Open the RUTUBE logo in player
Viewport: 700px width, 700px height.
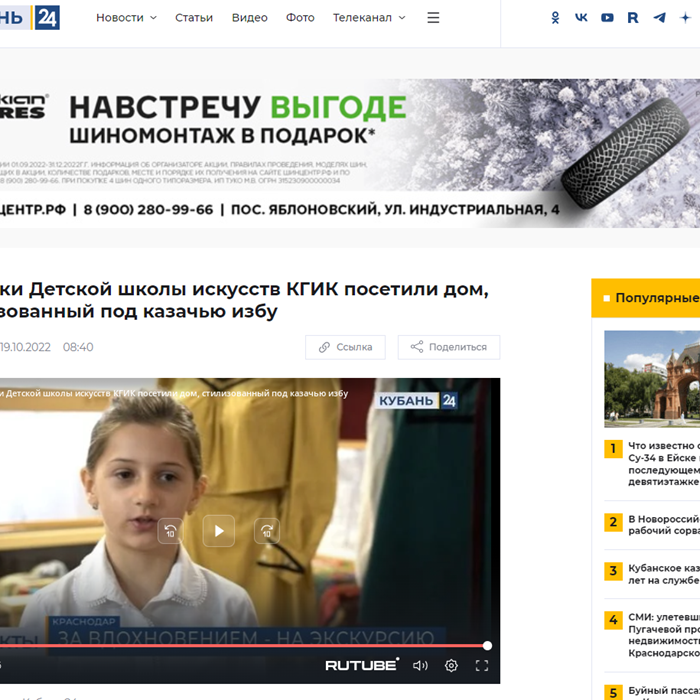click(362, 665)
